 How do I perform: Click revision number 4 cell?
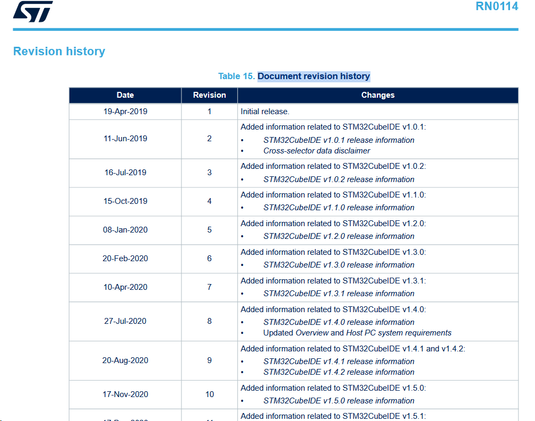[209, 201]
